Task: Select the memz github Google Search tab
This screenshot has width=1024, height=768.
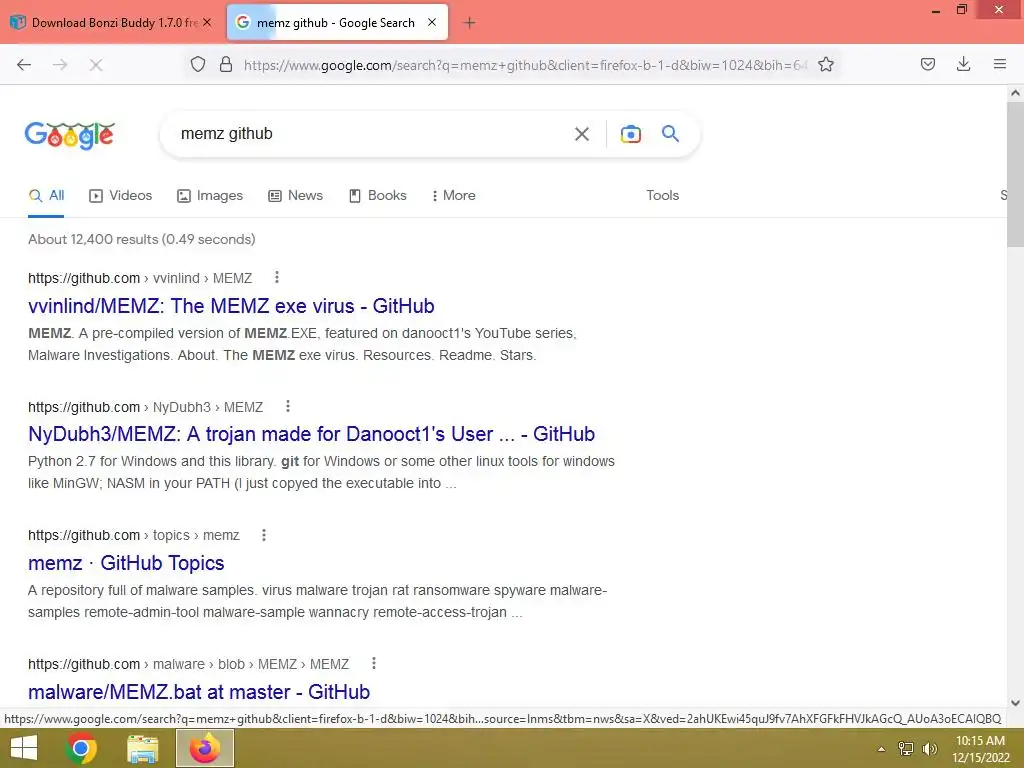Action: tap(338, 22)
